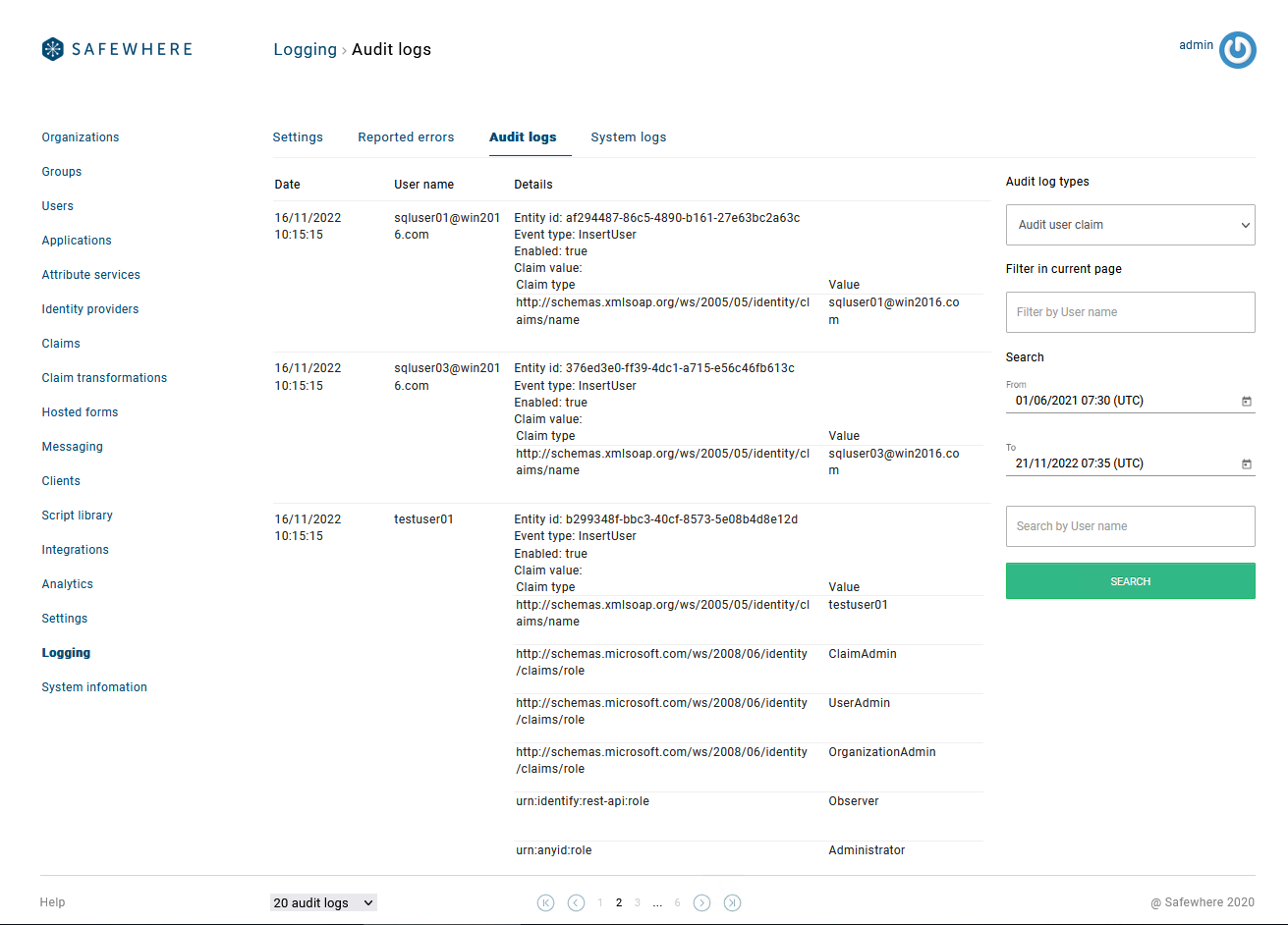Open the Settings tab in Logging
Viewport: 1288px width, 925px height.
point(298,137)
